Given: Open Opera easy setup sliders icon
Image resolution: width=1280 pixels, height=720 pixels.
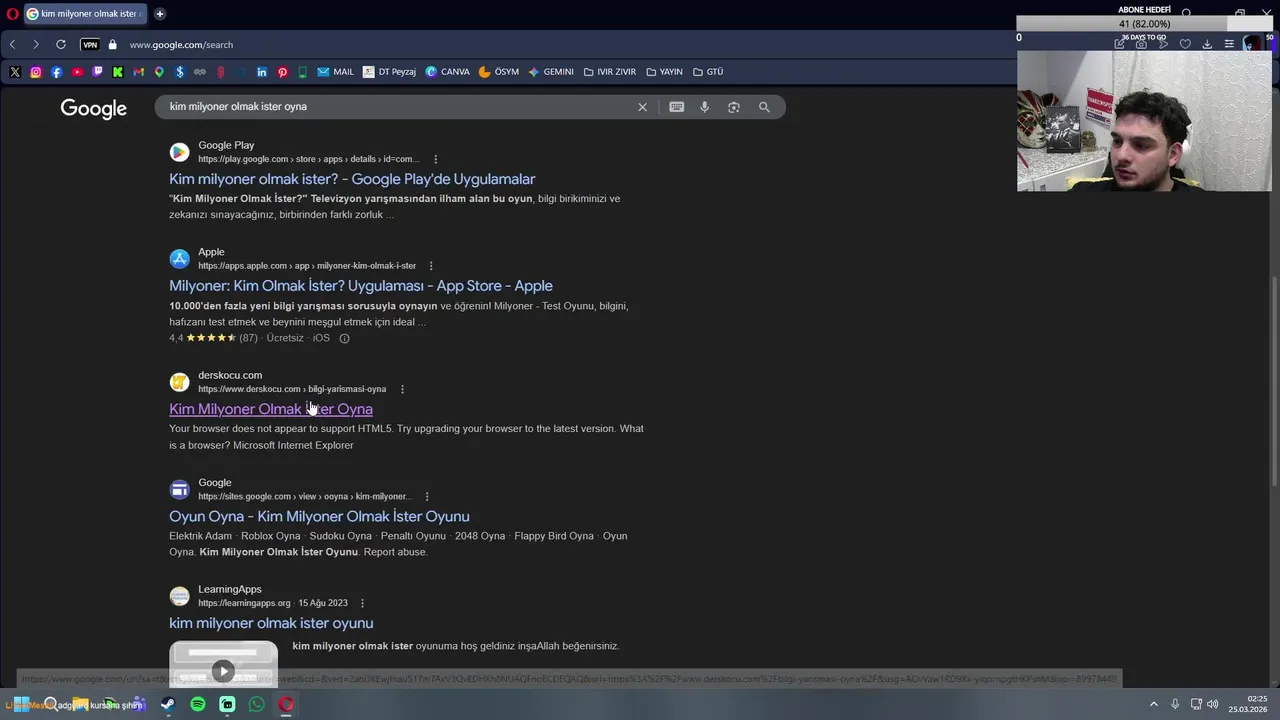Looking at the screenshot, I should [x=1229, y=44].
